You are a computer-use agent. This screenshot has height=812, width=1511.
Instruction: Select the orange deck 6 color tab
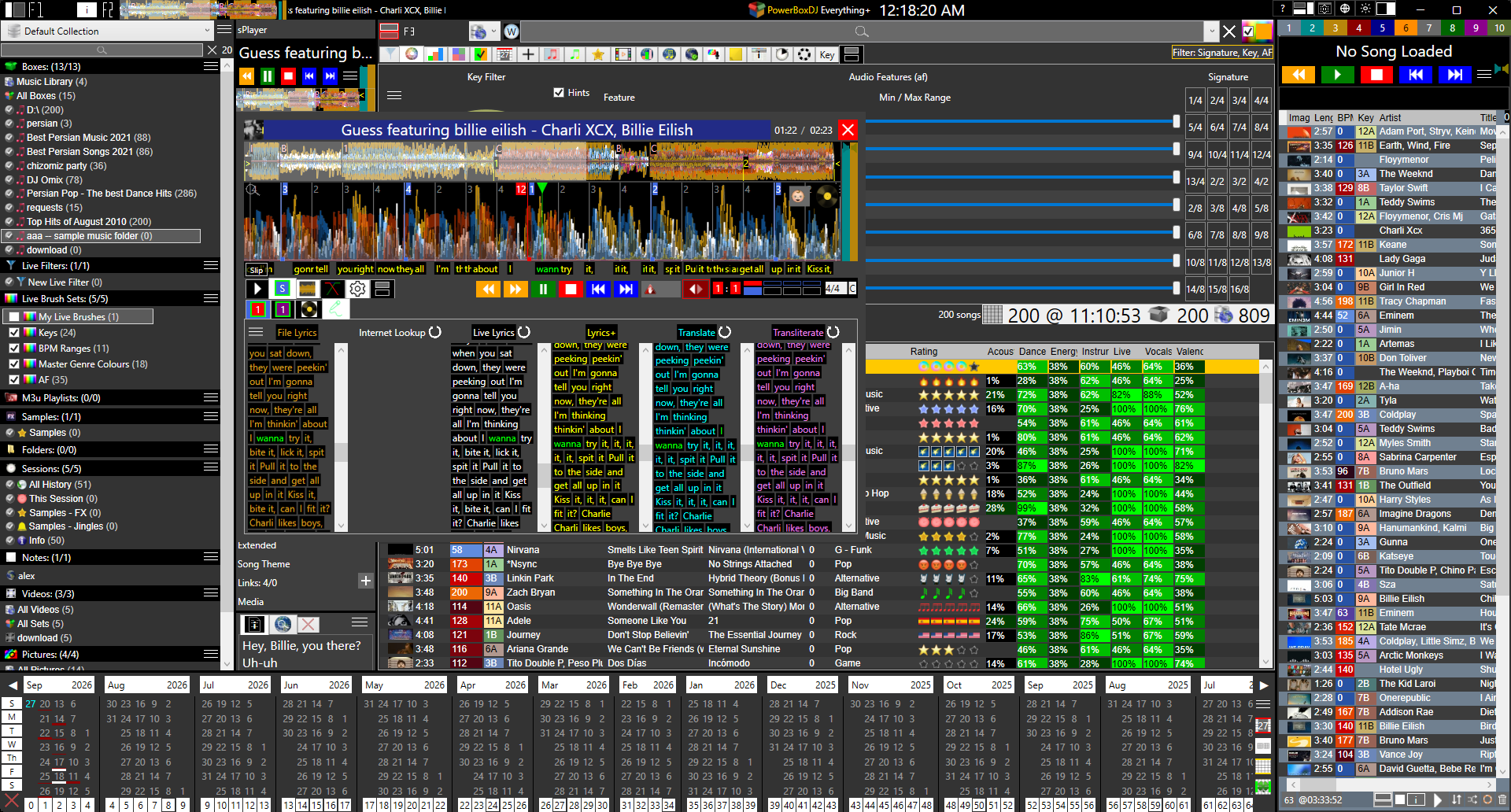(x=1406, y=28)
